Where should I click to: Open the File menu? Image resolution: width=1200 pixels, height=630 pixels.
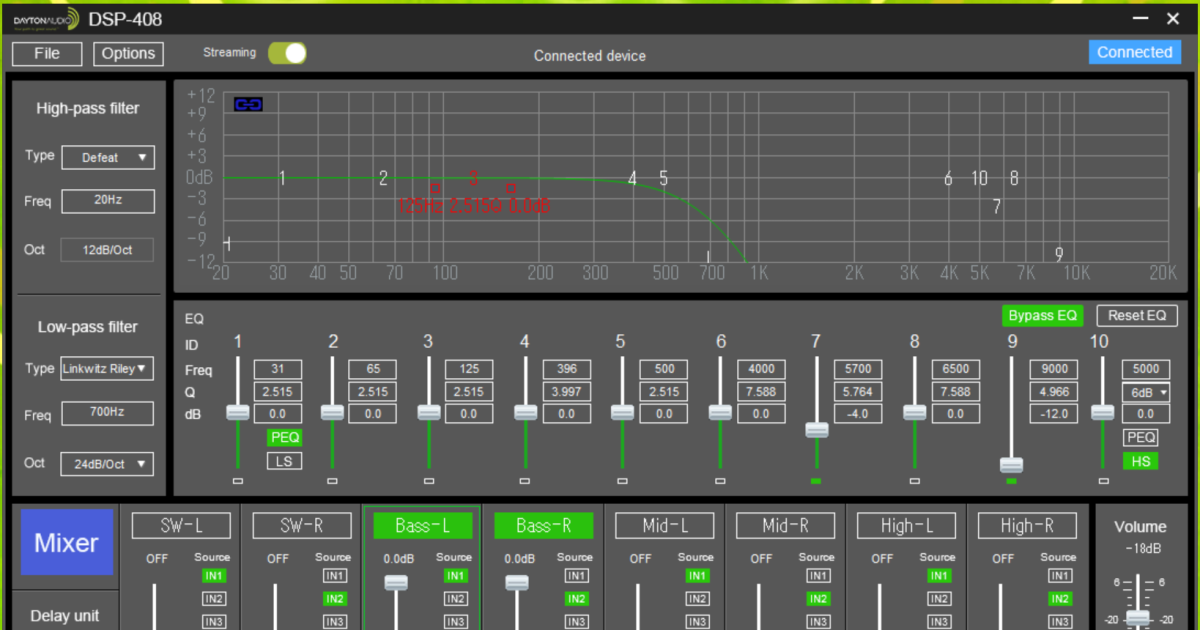pos(47,54)
